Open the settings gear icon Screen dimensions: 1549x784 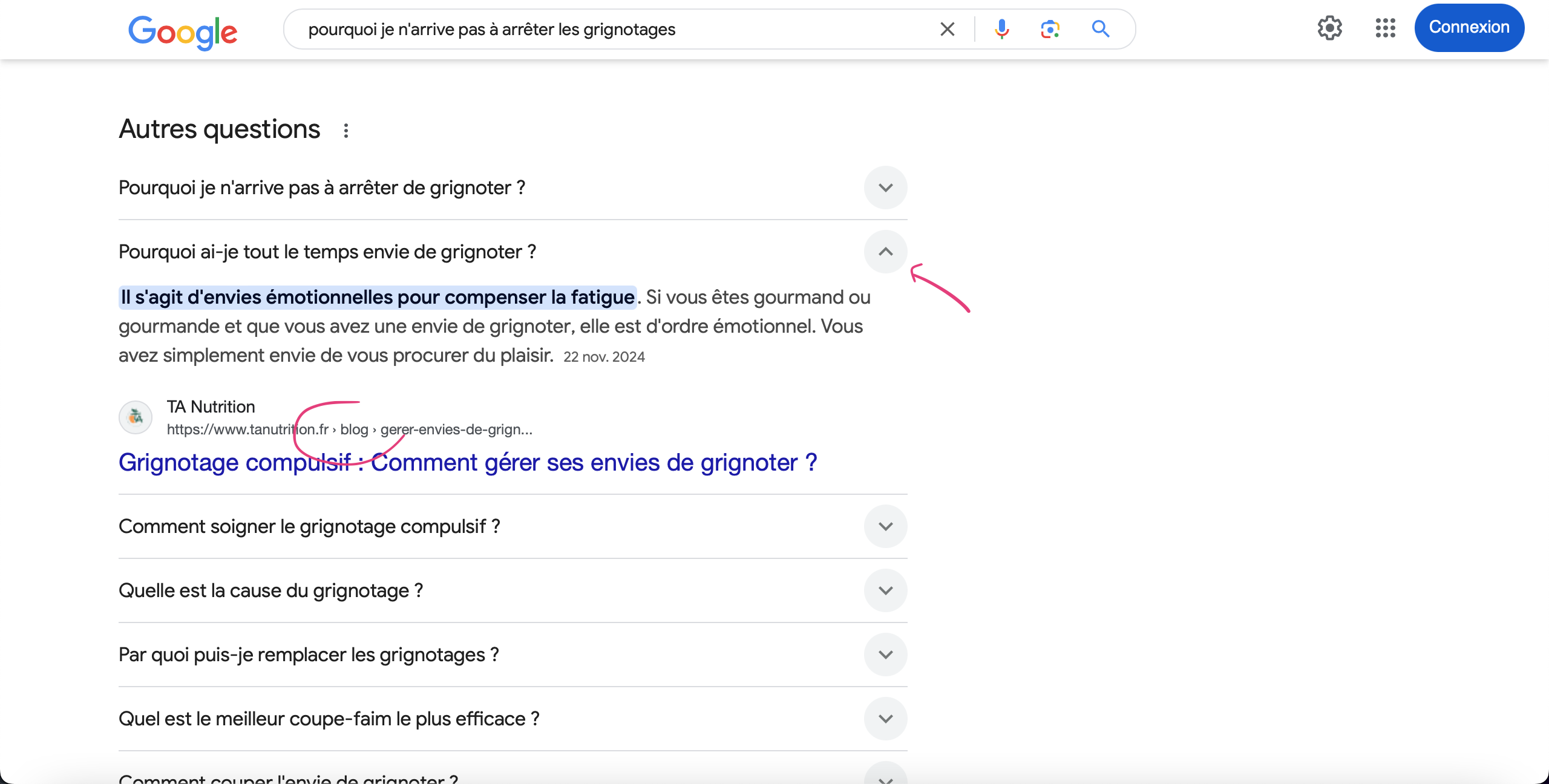point(1330,28)
